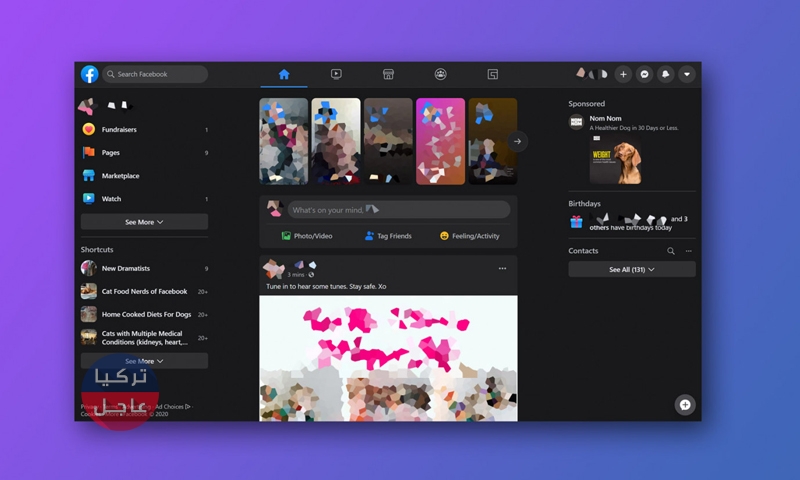Click the Feeling/Activity button
The width and height of the screenshot is (800, 480).
pyautogui.click(x=469, y=236)
